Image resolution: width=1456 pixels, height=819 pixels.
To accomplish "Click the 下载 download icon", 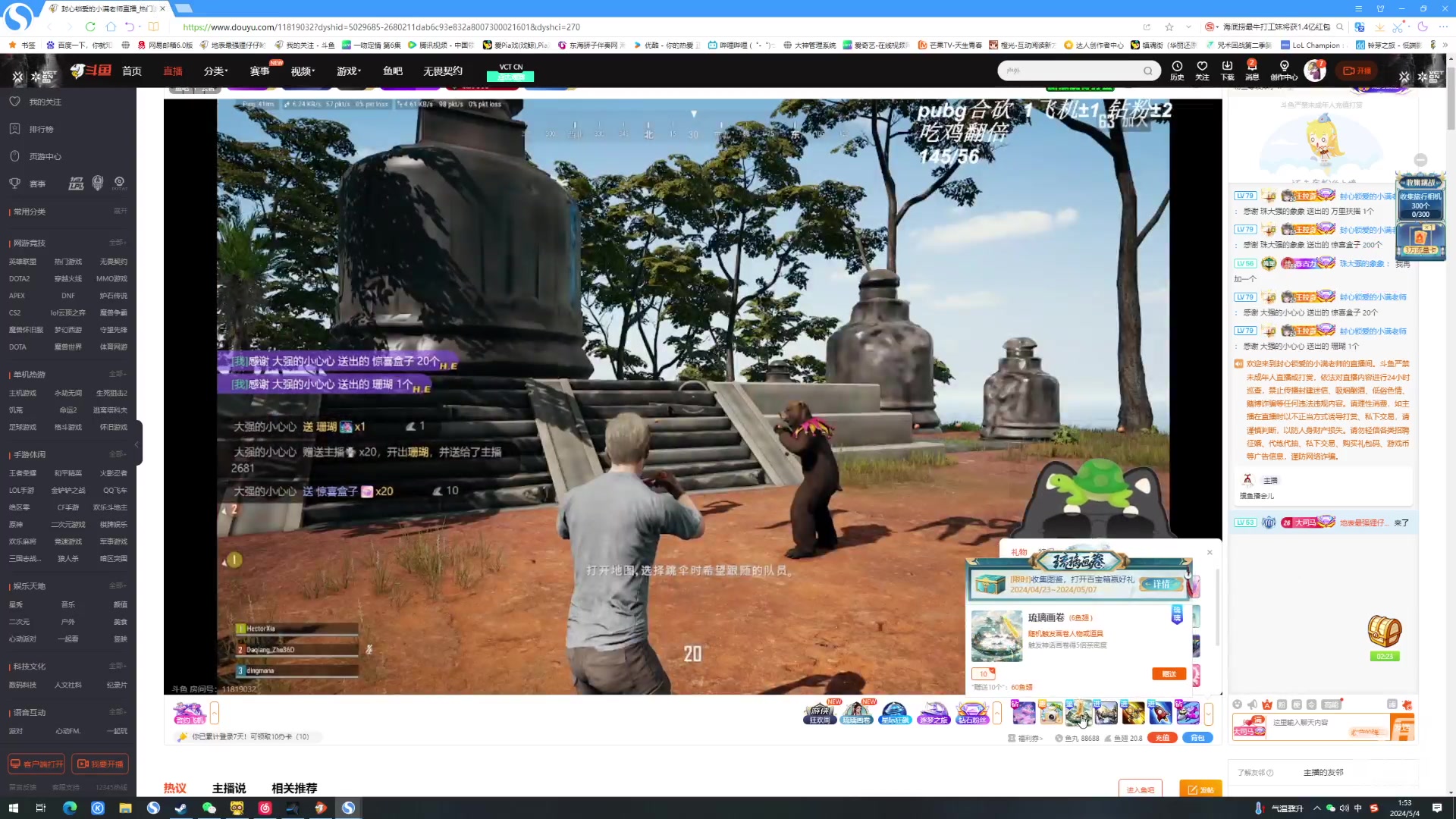I will [x=1227, y=71].
